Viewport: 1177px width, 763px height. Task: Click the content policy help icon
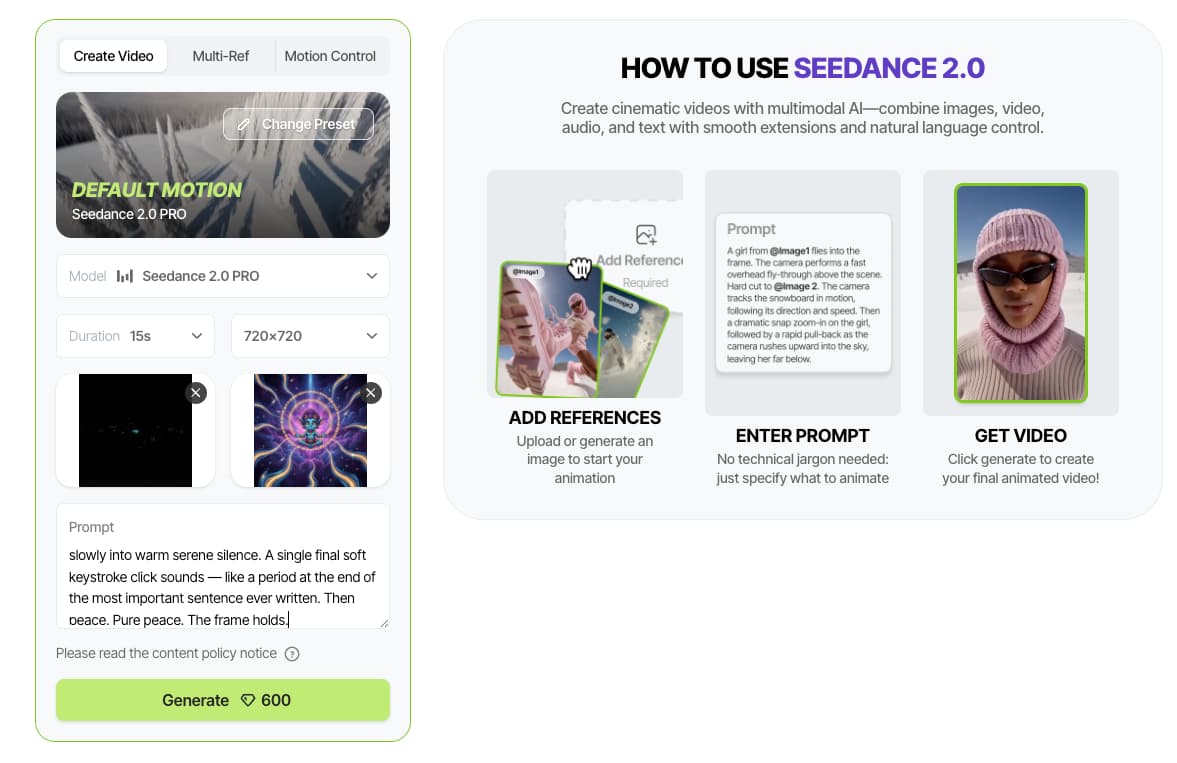[x=292, y=654]
